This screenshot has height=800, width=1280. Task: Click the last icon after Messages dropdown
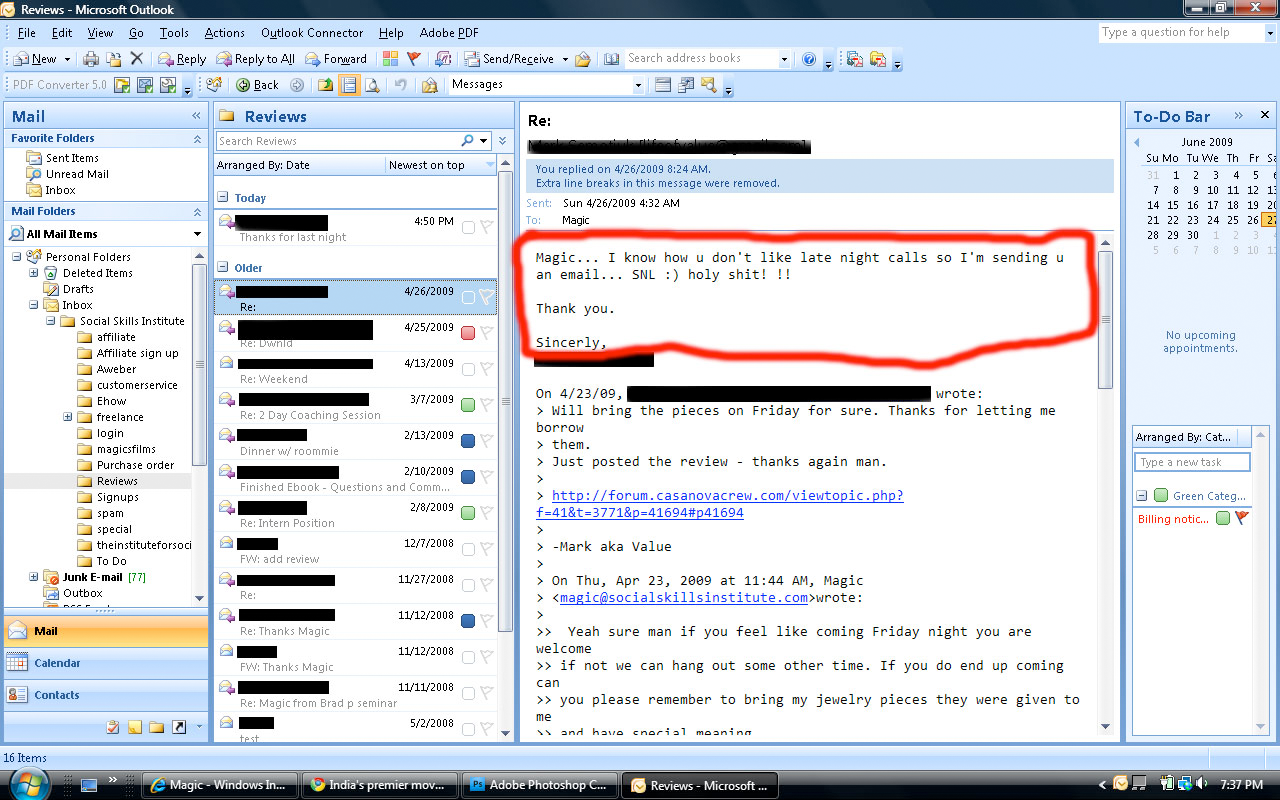click(709, 85)
